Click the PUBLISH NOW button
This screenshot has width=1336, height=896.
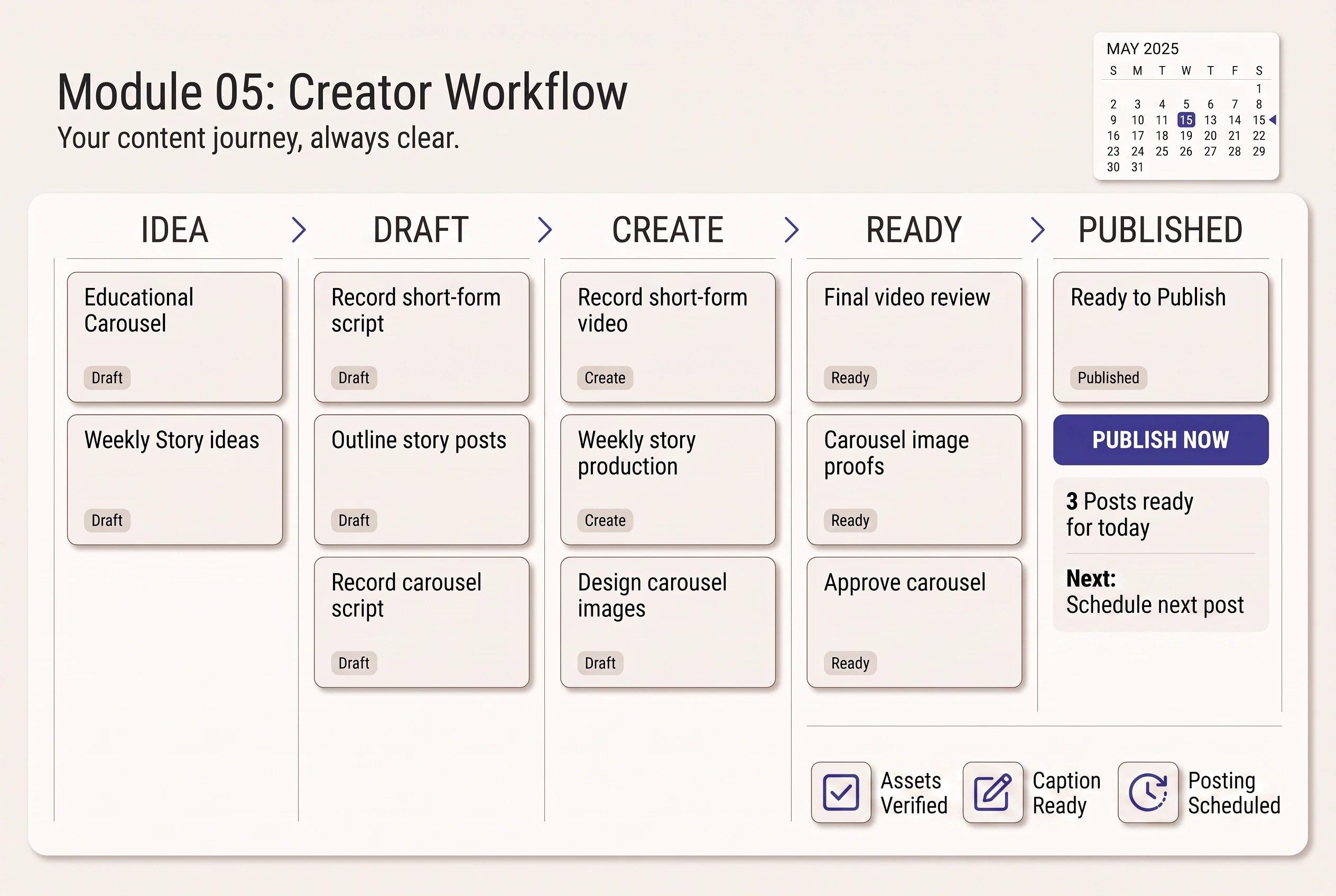tap(1161, 440)
